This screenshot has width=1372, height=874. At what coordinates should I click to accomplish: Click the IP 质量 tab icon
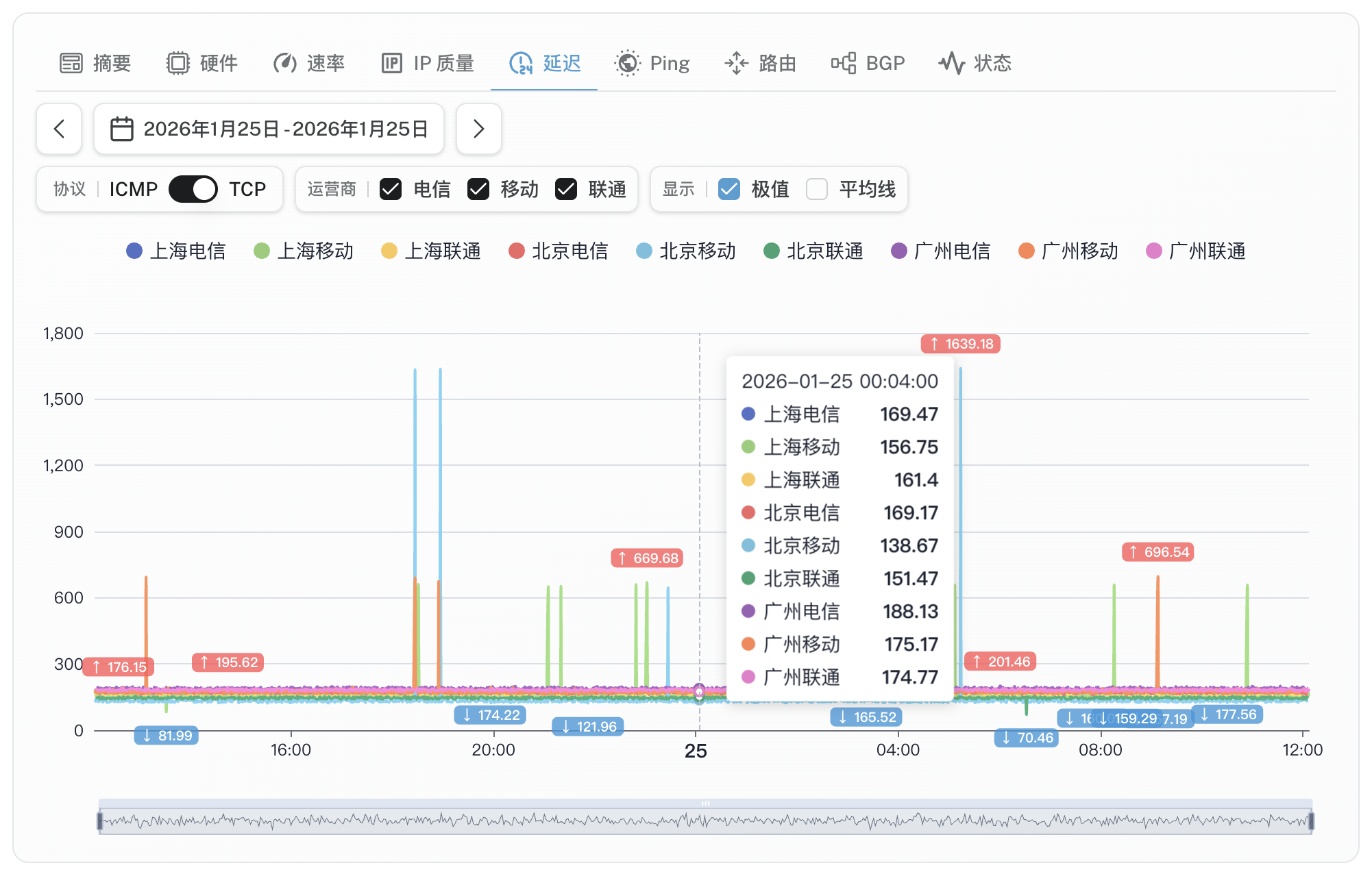(x=391, y=63)
